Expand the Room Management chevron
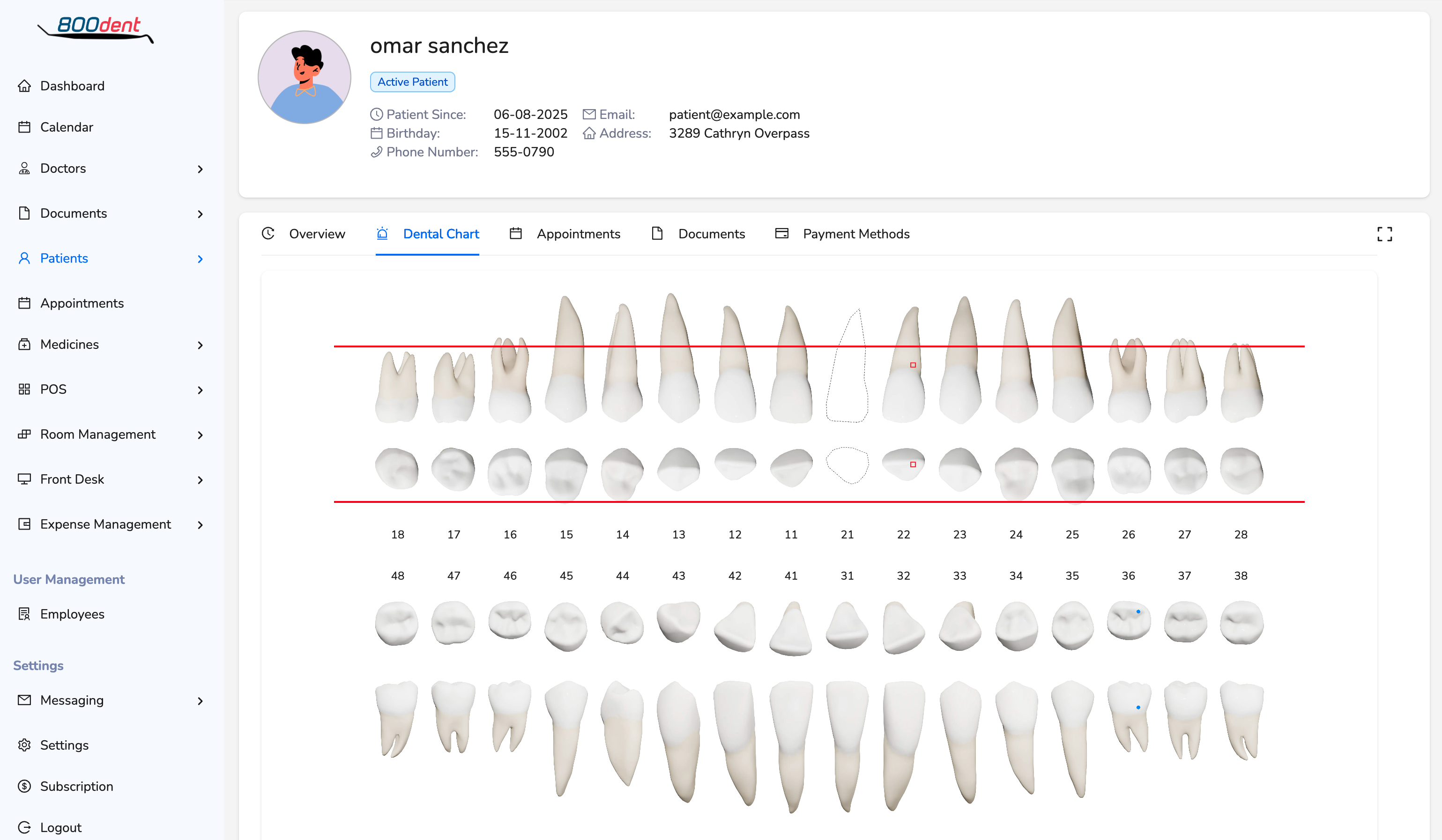This screenshot has width=1442, height=840. (200, 435)
